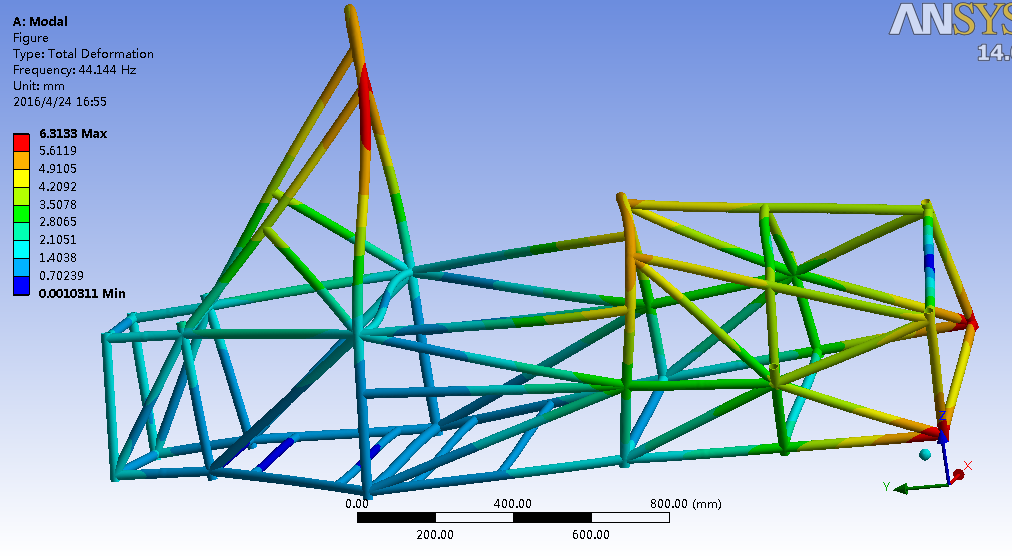1012x557 pixels.
Task: Click the 'Type: Total Deformation' label
Action: [83, 54]
